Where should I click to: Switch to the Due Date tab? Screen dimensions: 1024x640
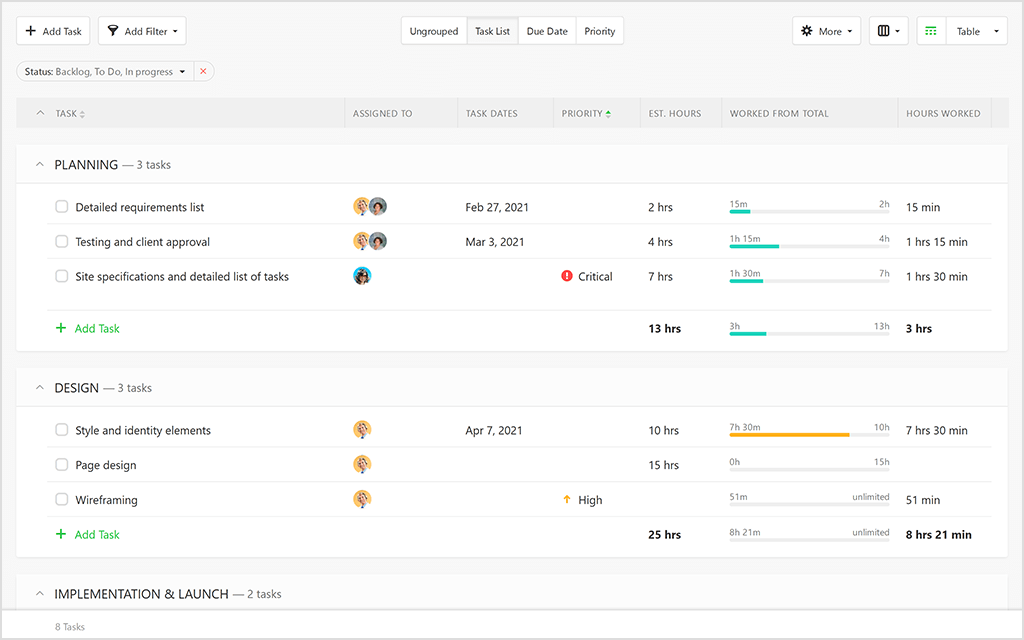pos(547,31)
